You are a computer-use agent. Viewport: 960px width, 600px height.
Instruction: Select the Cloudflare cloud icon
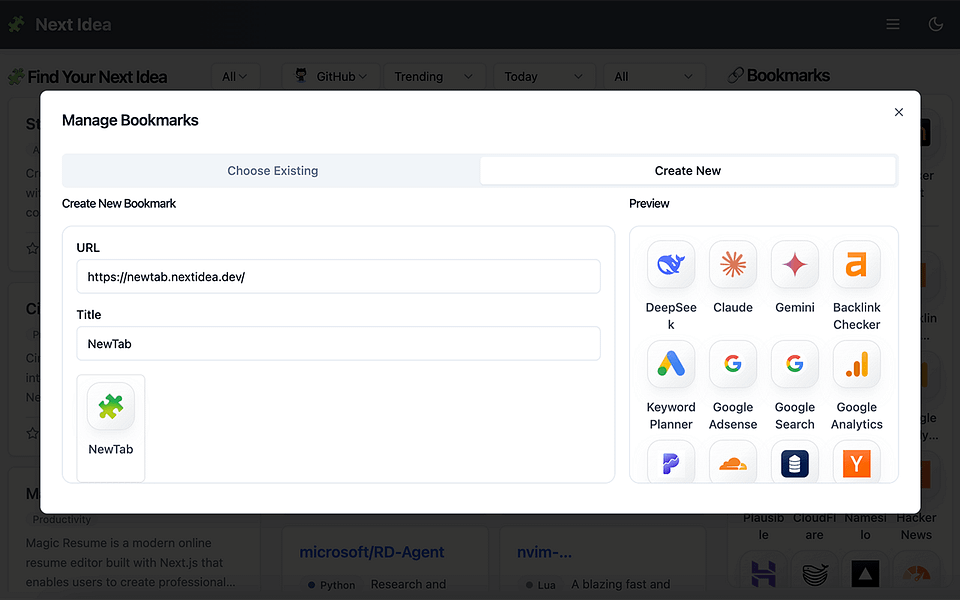tap(733, 462)
